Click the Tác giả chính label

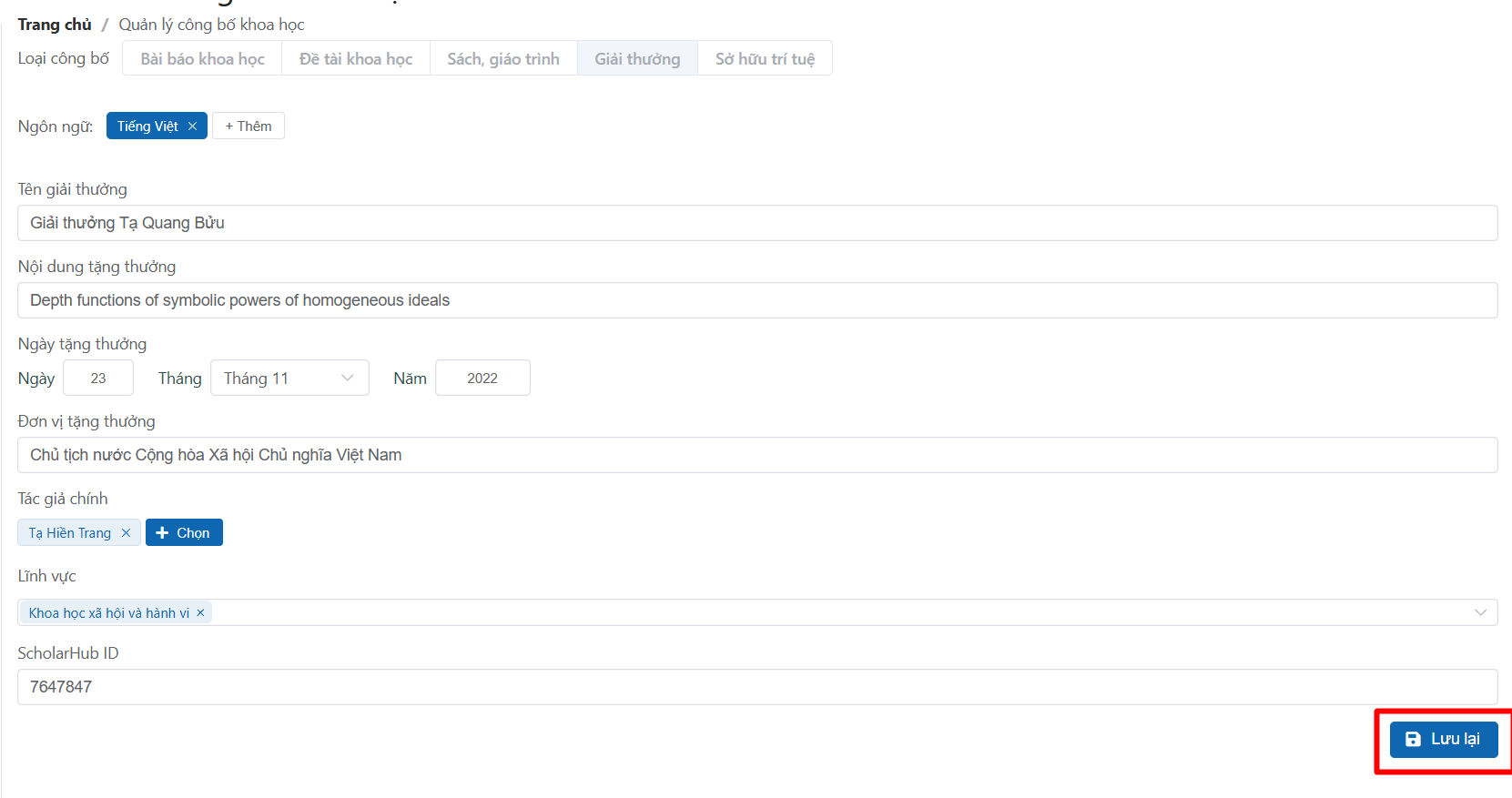(x=63, y=499)
